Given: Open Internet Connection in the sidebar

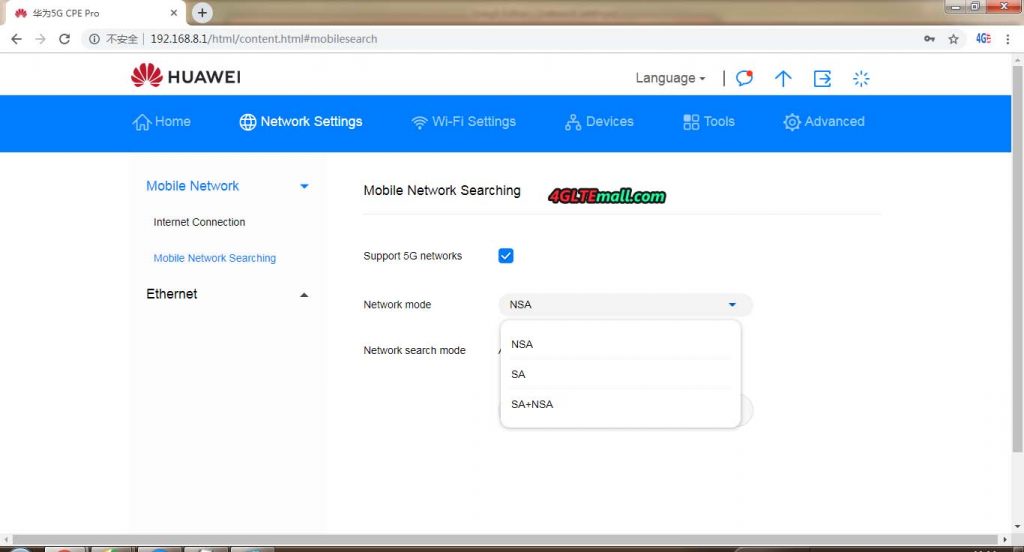Looking at the screenshot, I should (x=199, y=222).
